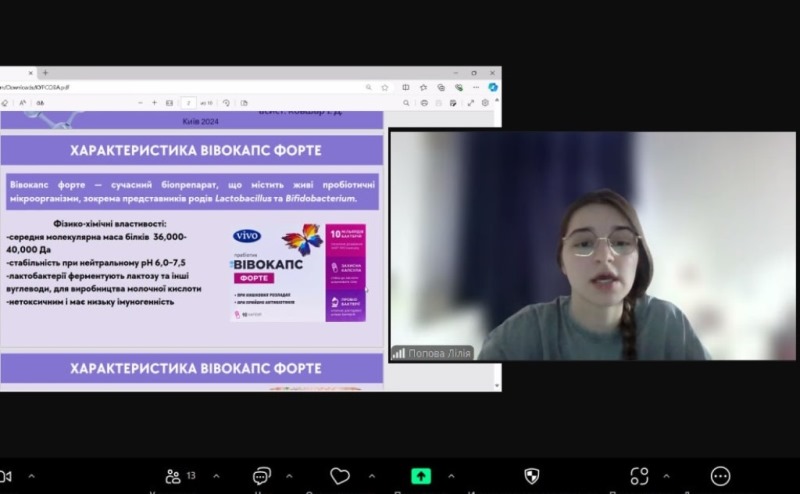Viewport: 800px width, 494px height.
Task: Open the Zoom participants panel
Action: (173, 476)
